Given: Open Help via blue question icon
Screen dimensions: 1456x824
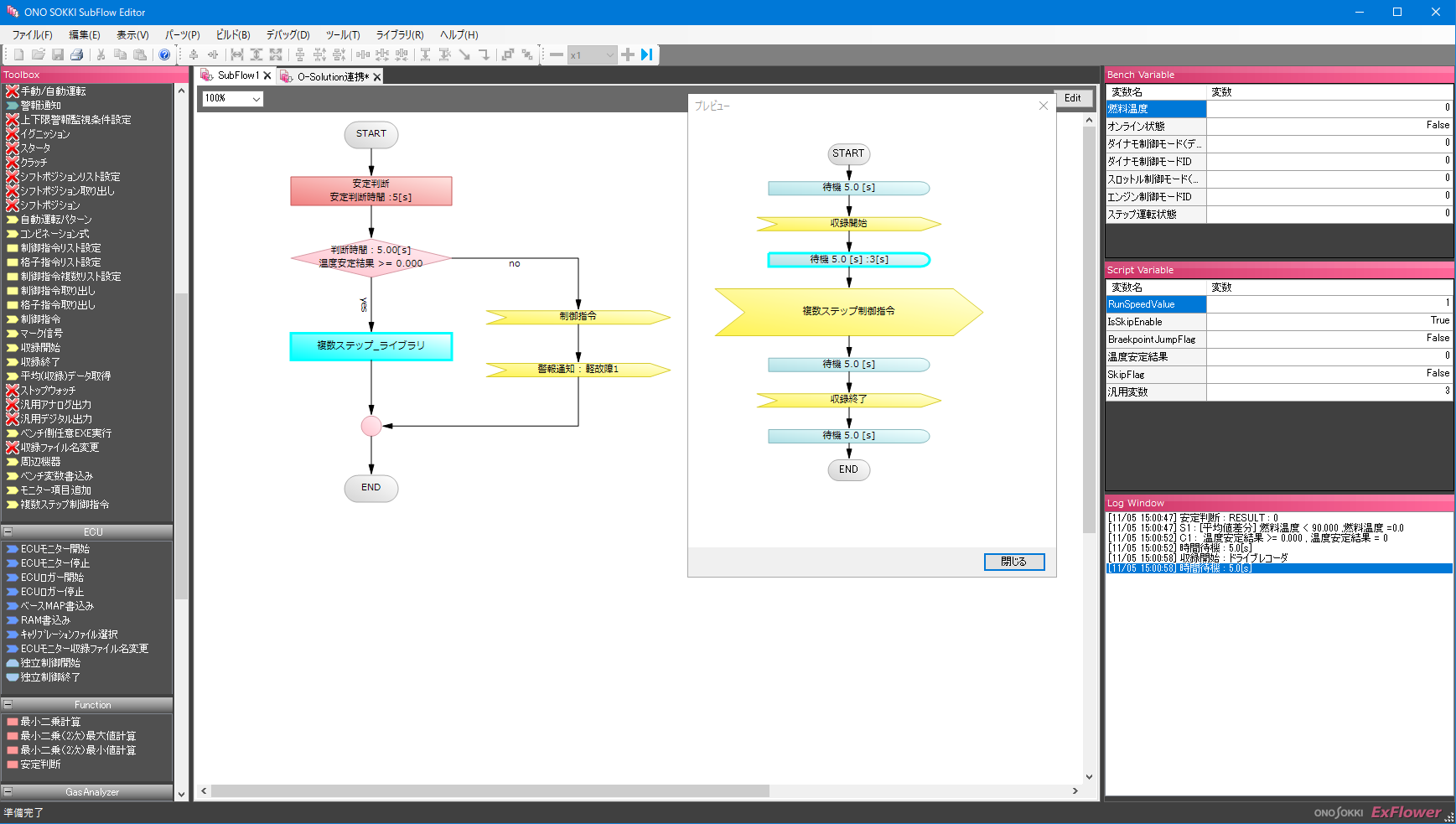Looking at the screenshot, I should [164, 54].
